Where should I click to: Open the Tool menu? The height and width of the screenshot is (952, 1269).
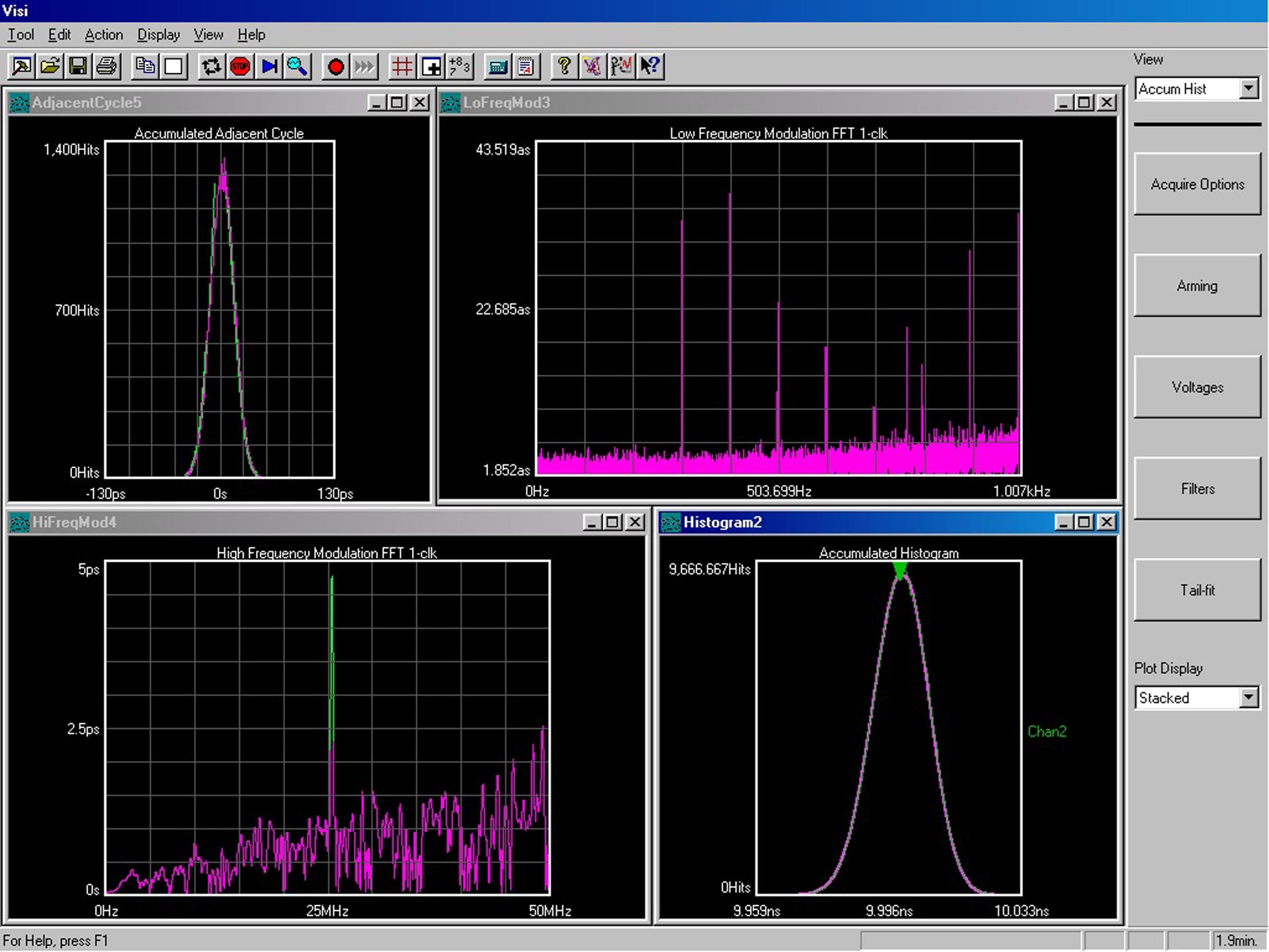20,34
